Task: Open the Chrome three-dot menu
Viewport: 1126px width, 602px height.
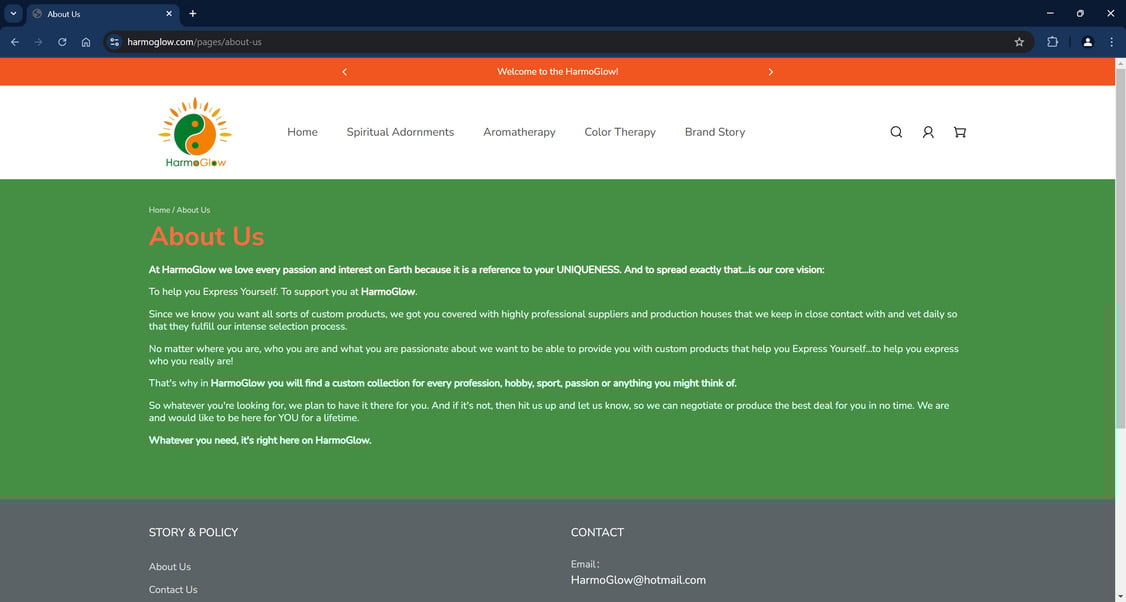Action: pyautogui.click(x=1111, y=42)
